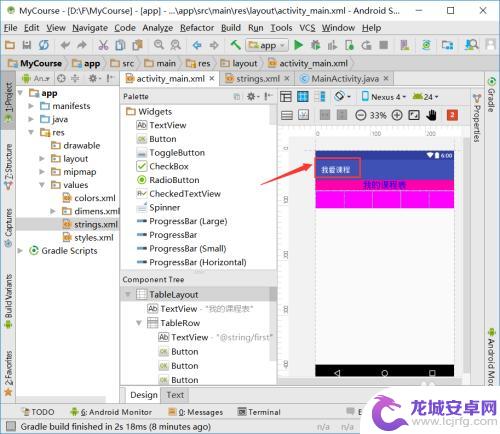The image size is (500, 434).
Task: Click the res breadcrumb item
Action: click(199, 63)
